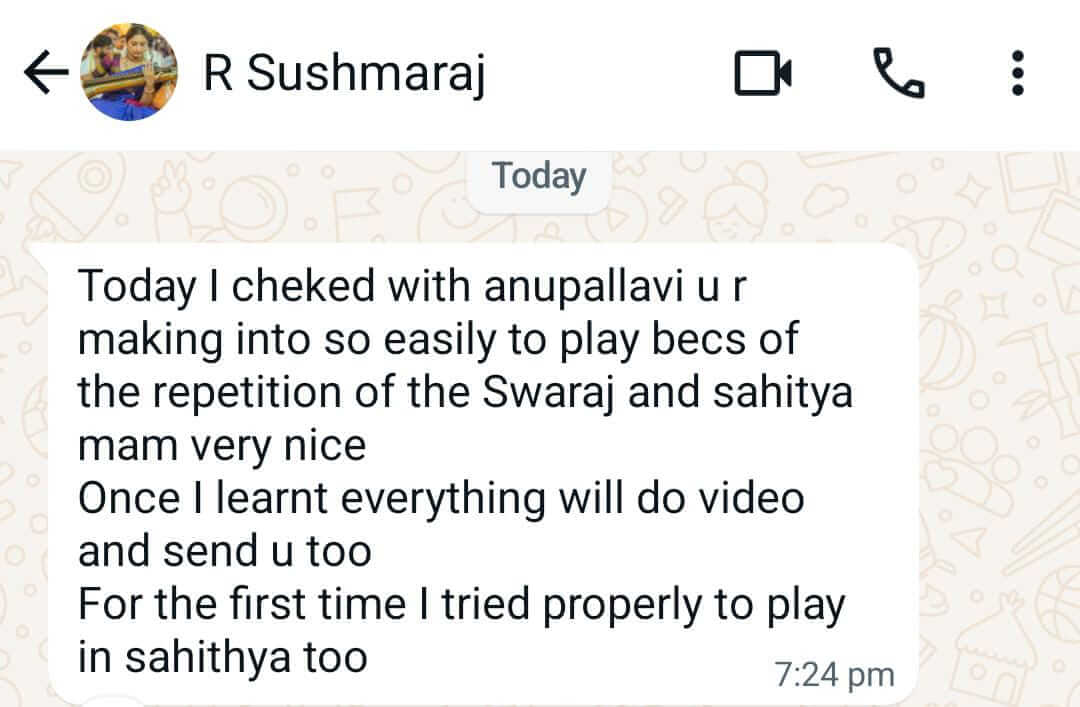The image size is (1080, 707).
Task: Click the word 'video' in the message
Action: pyautogui.click(x=751, y=499)
